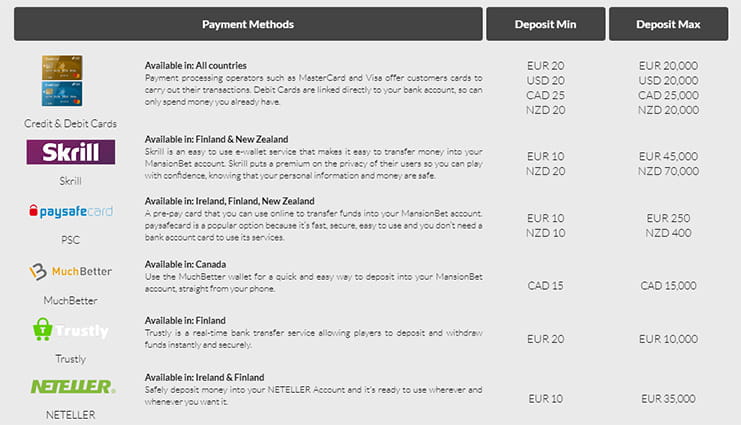Click 'Available in: Finland & New Zealand' heading

216,139
